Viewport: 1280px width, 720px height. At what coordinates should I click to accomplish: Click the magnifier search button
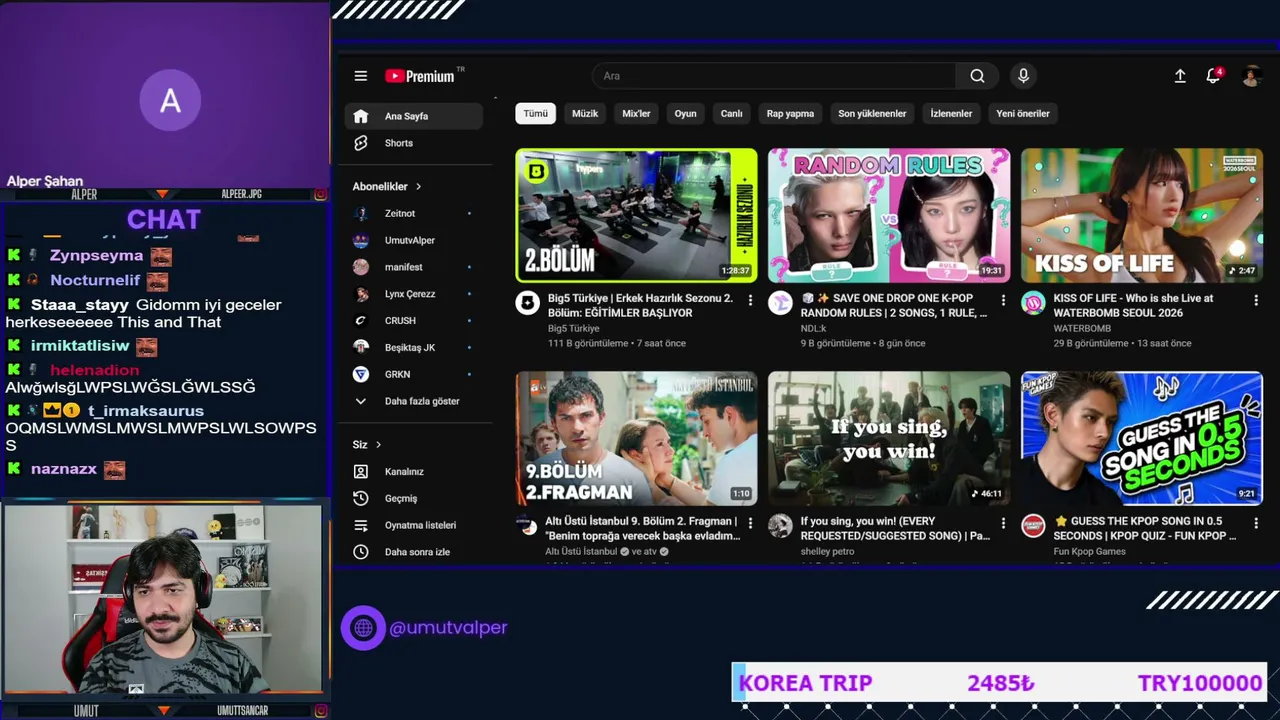pos(977,76)
